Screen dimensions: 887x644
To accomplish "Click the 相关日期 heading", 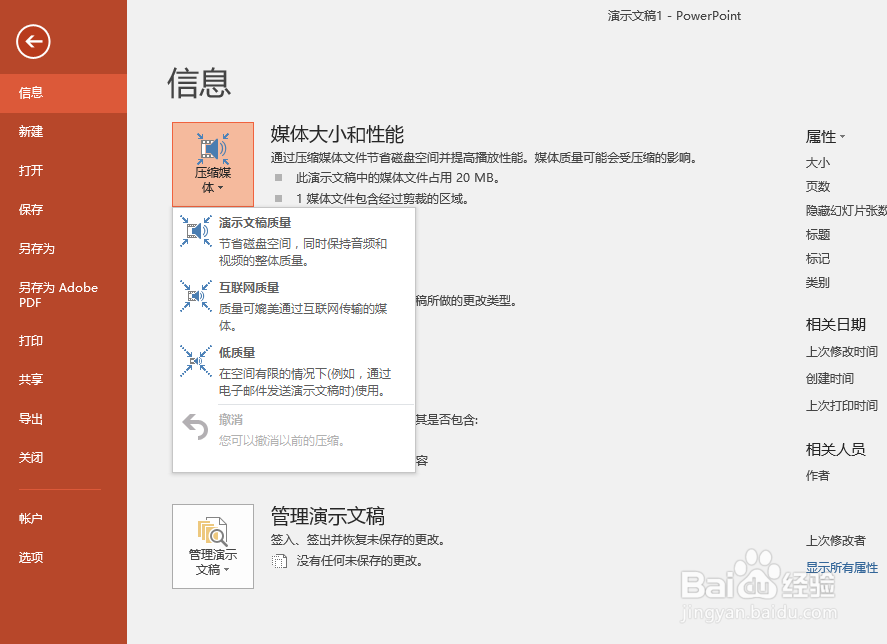I will coord(836,325).
